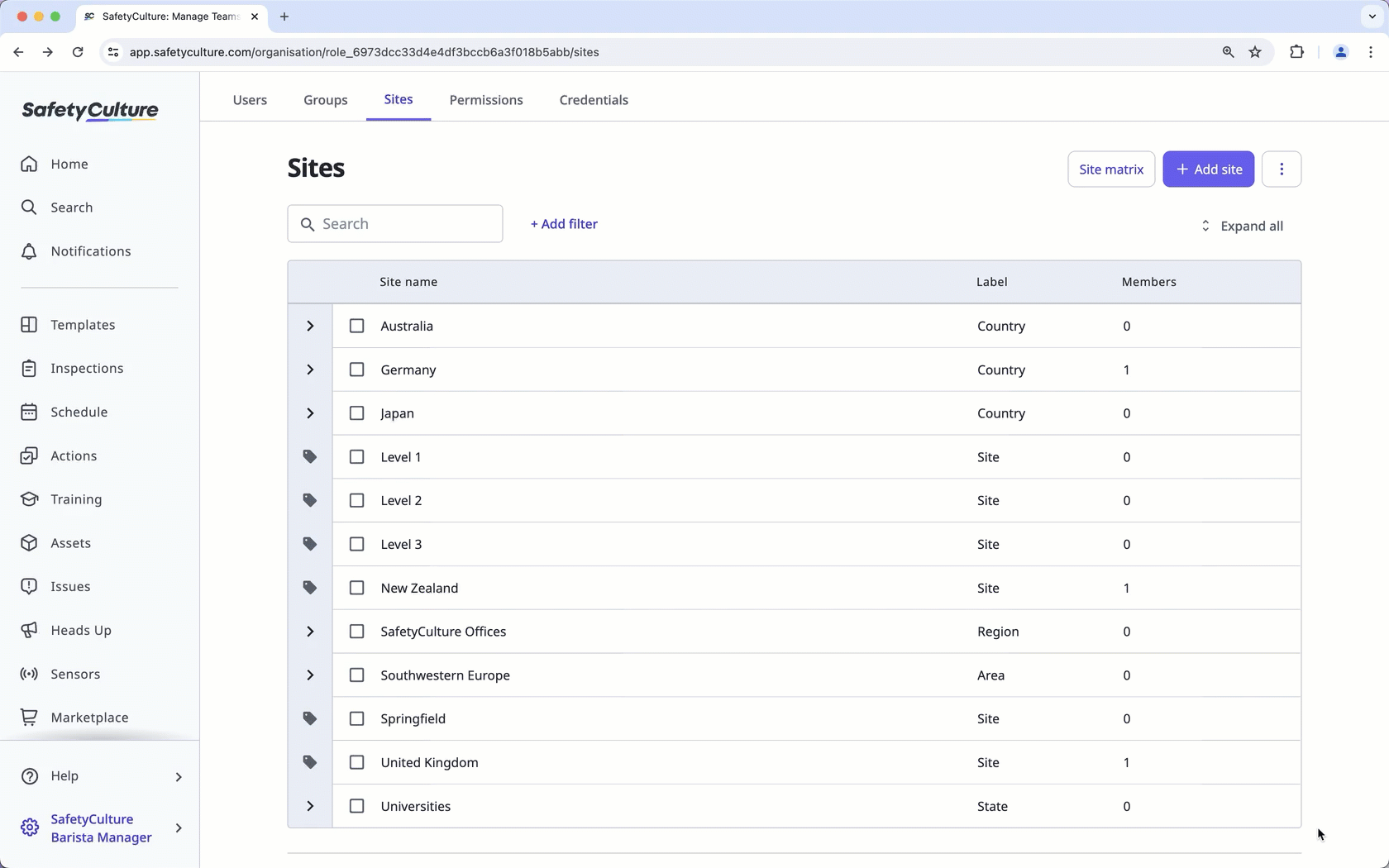Open Sensors icon in sidebar
Image resolution: width=1389 pixels, height=868 pixels.
(29, 674)
